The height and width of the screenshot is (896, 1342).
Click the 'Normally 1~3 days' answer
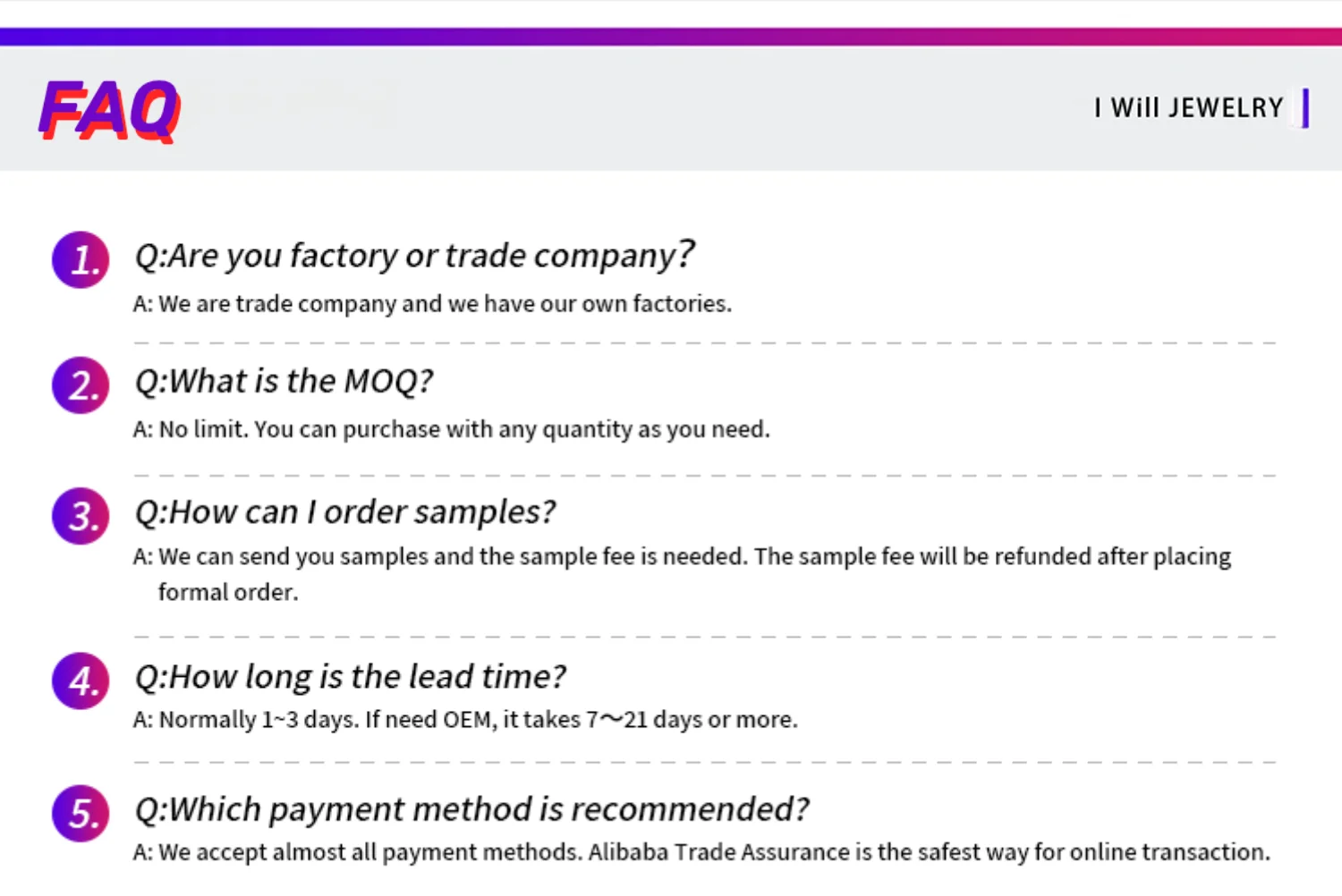point(465,719)
